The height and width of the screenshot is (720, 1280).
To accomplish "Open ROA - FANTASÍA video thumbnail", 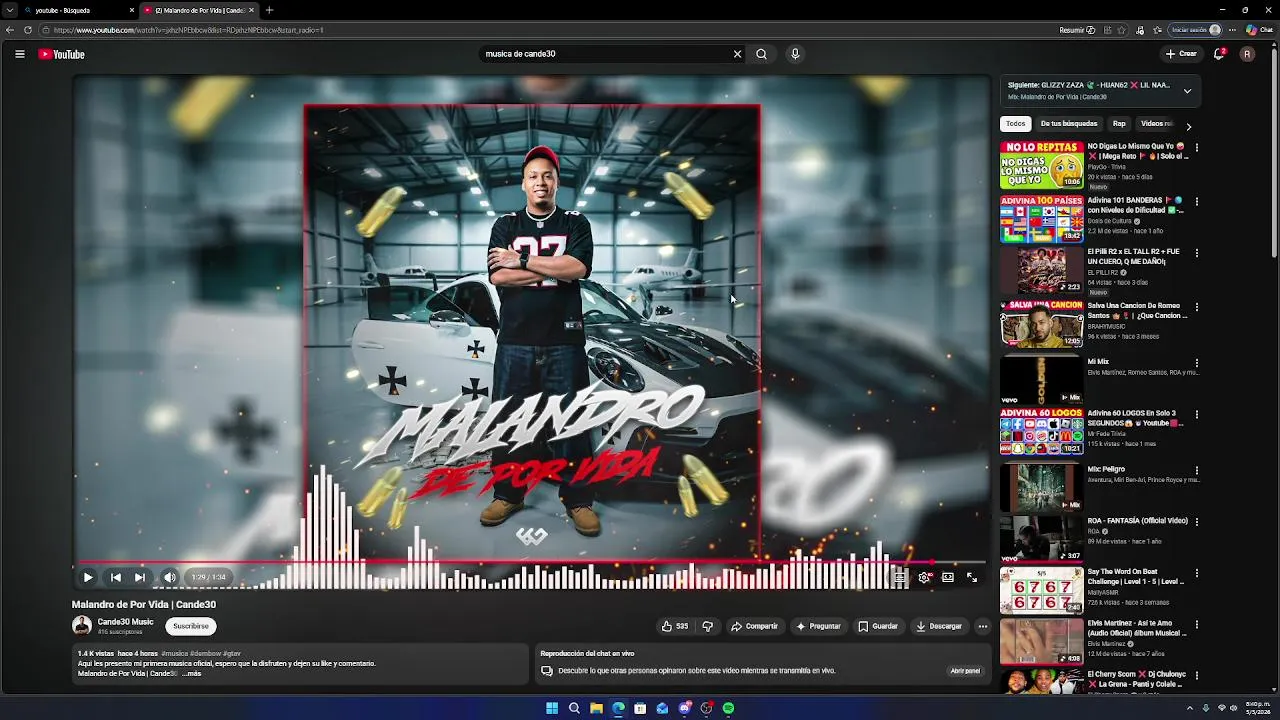I will (x=1041, y=539).
